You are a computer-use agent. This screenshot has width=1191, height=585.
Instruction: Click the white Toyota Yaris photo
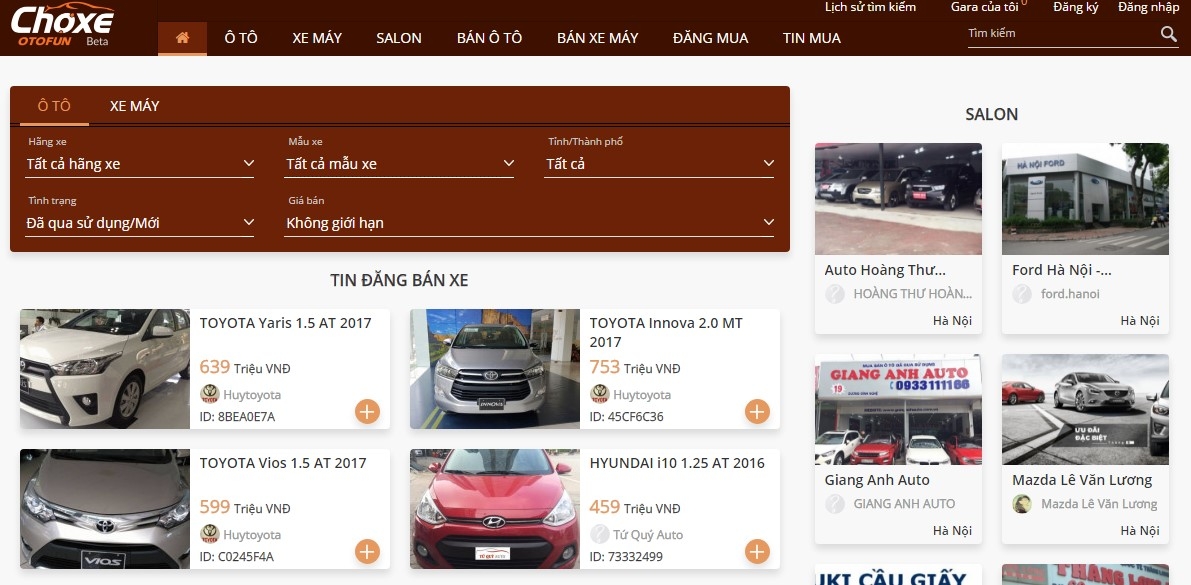(105, 368)
